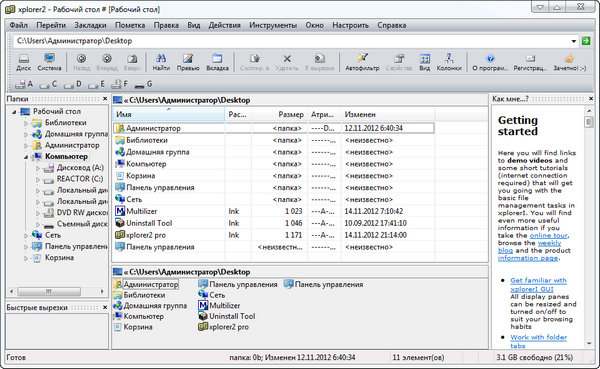Click the address path input field
Screen dimensions: 600x369
click(x=292, y=41)
